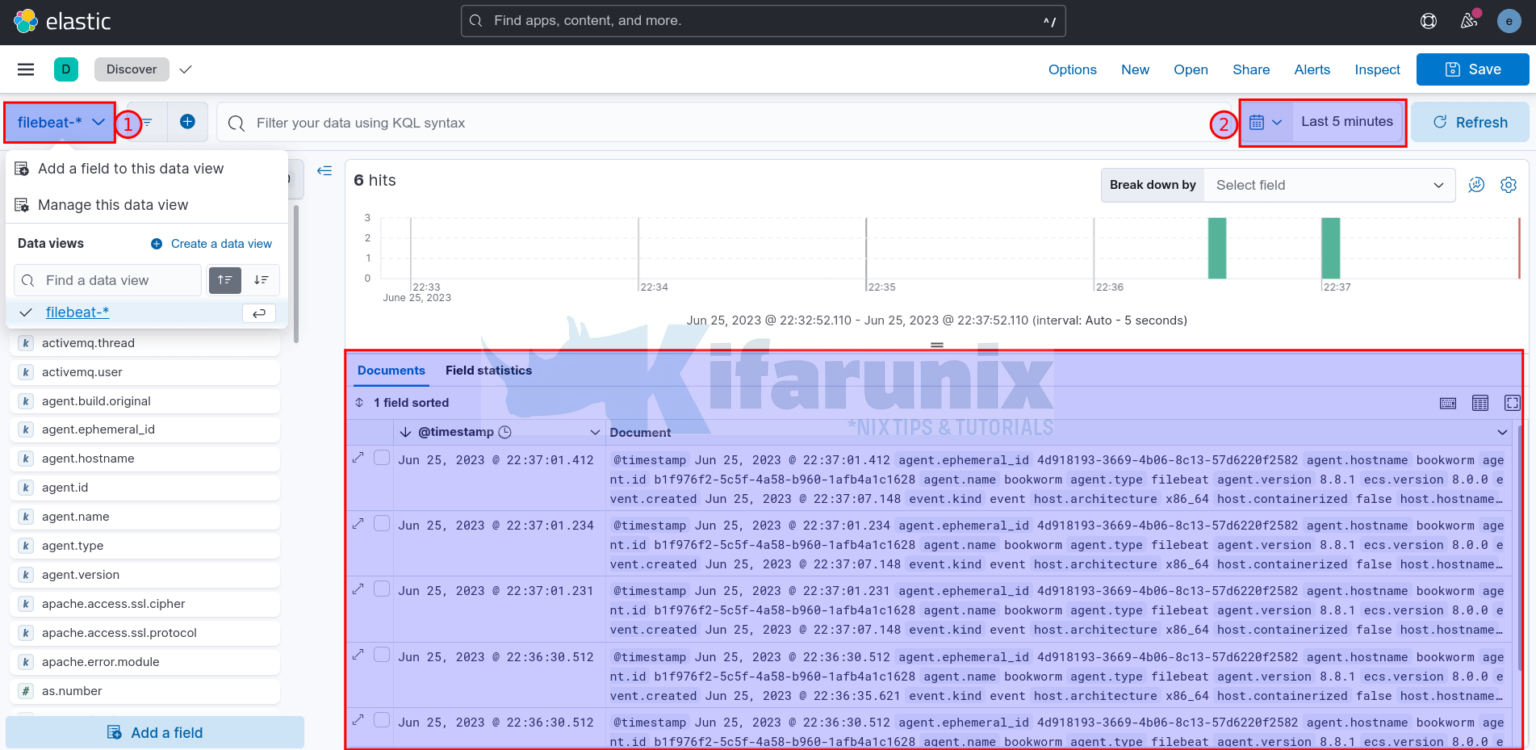Expand the @timestamp column menu
Viewport: 1536px width, 750px height.
point(594,432)
